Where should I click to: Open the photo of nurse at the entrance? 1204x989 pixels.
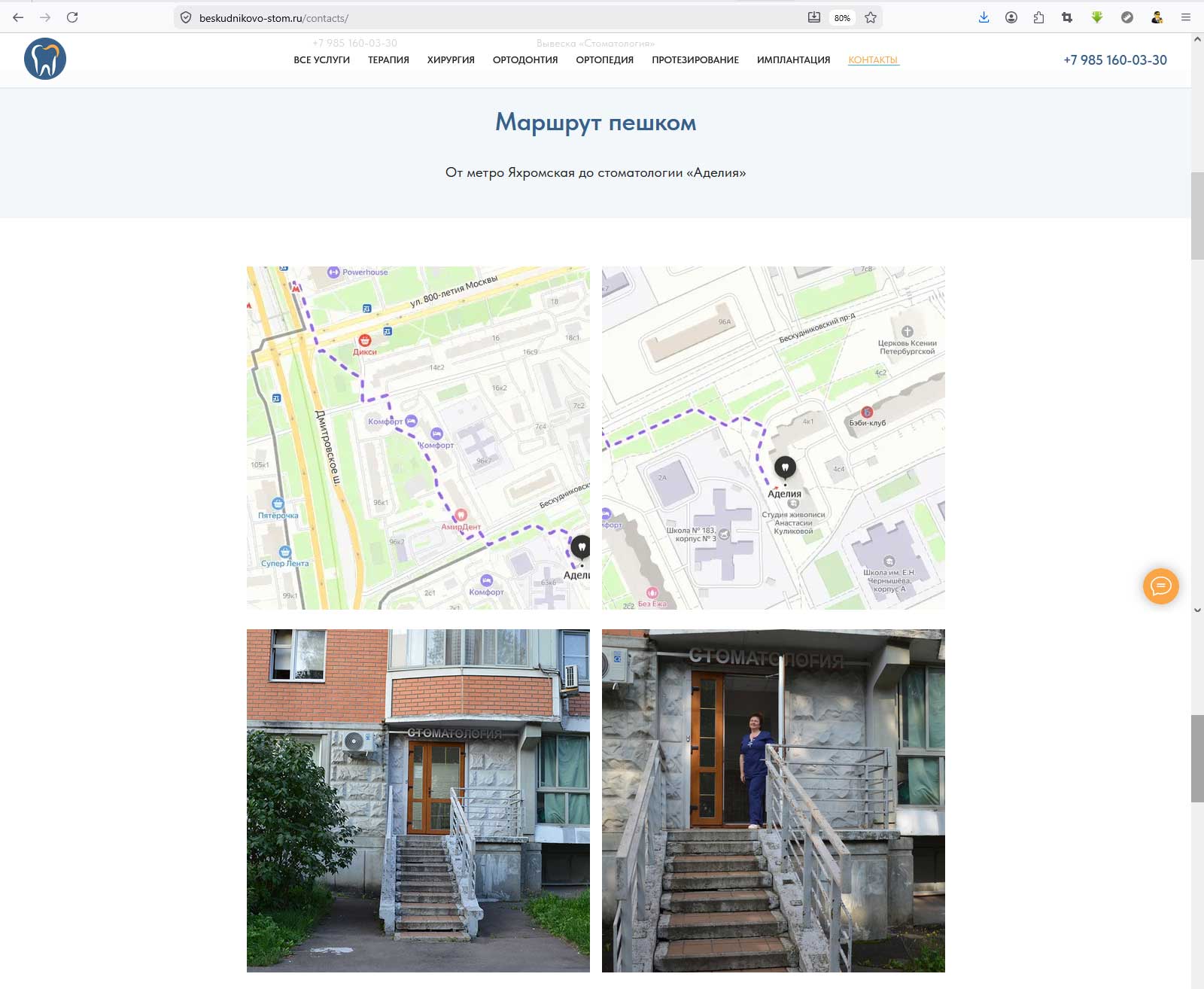(x=774, y=801)
